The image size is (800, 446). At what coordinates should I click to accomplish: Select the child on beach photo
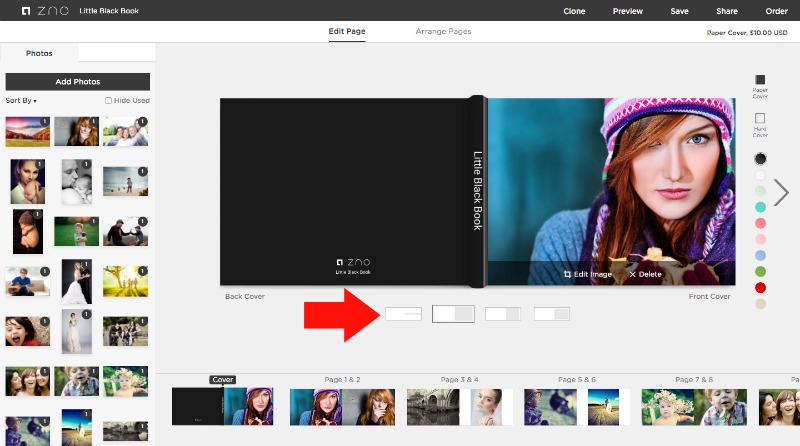pyautogui.click(x=126, y=181)
